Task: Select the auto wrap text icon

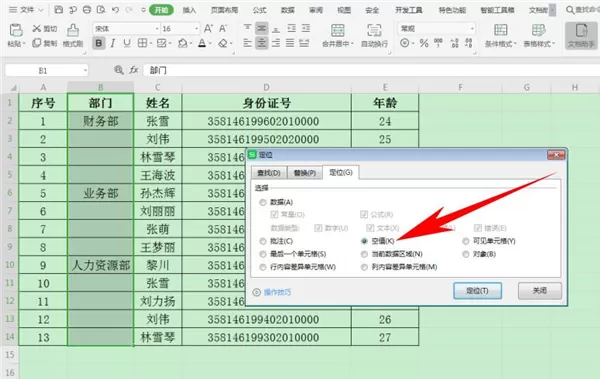Action: 374,36
